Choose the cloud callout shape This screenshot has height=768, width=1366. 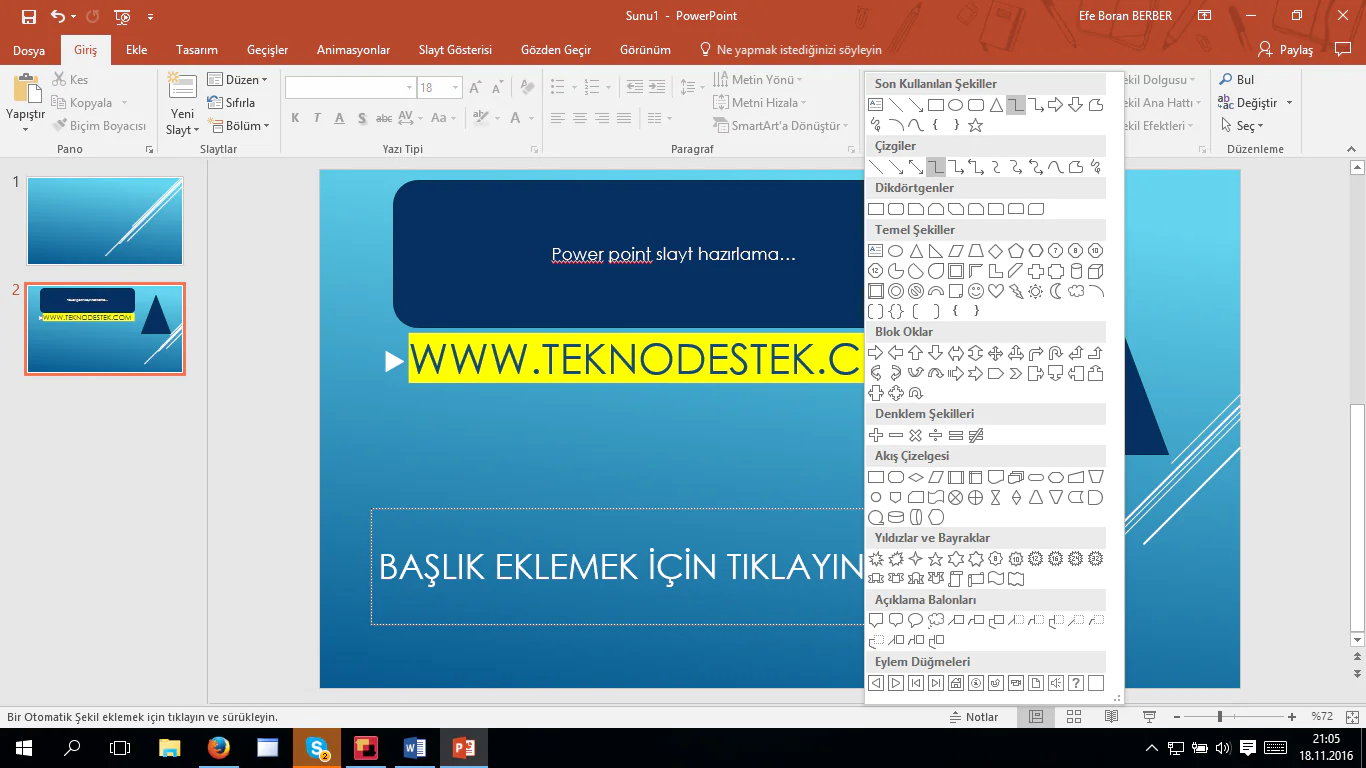[935, 620]
